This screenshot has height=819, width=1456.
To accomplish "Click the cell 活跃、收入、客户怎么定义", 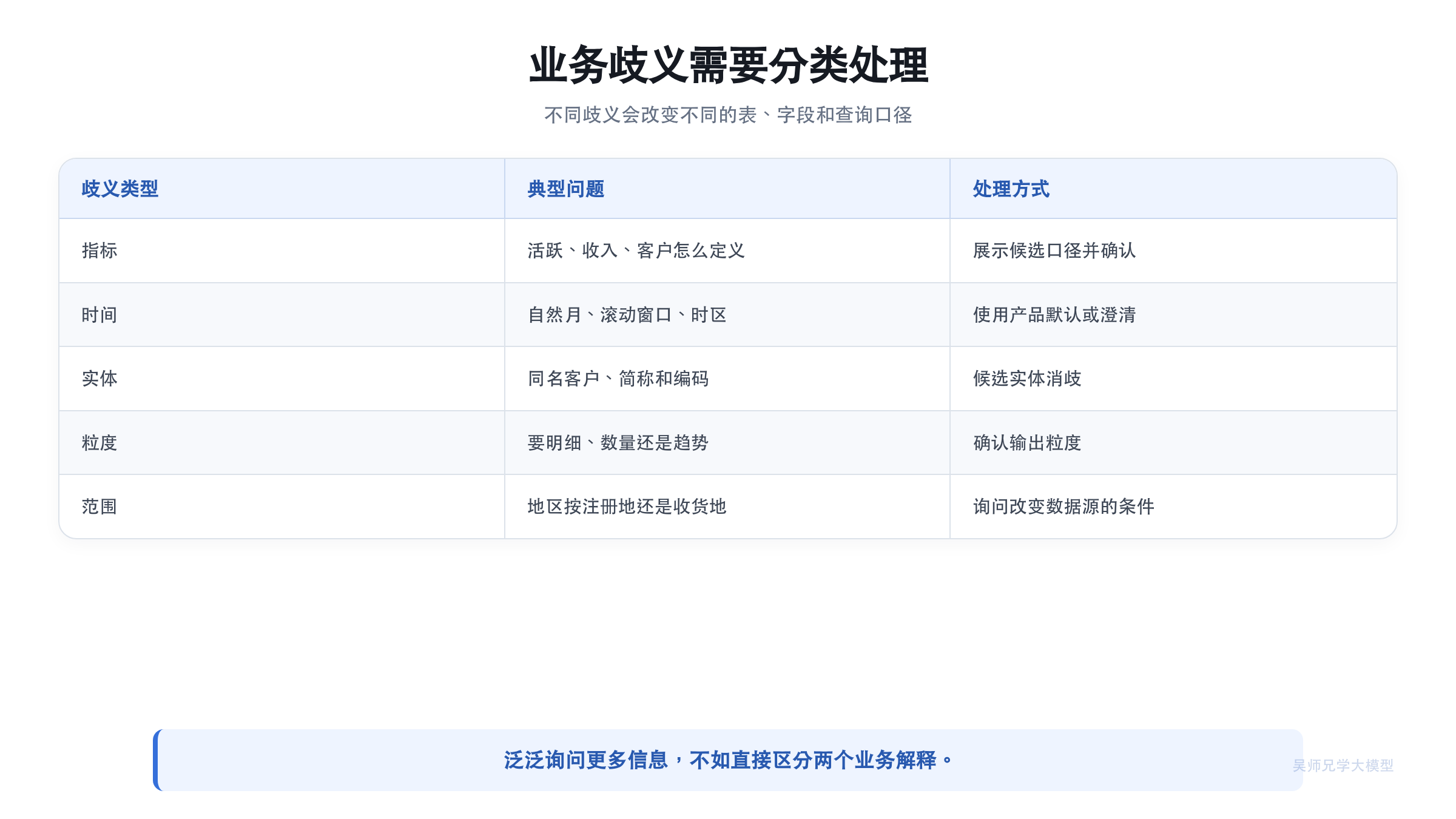I will tap(727, 251).
